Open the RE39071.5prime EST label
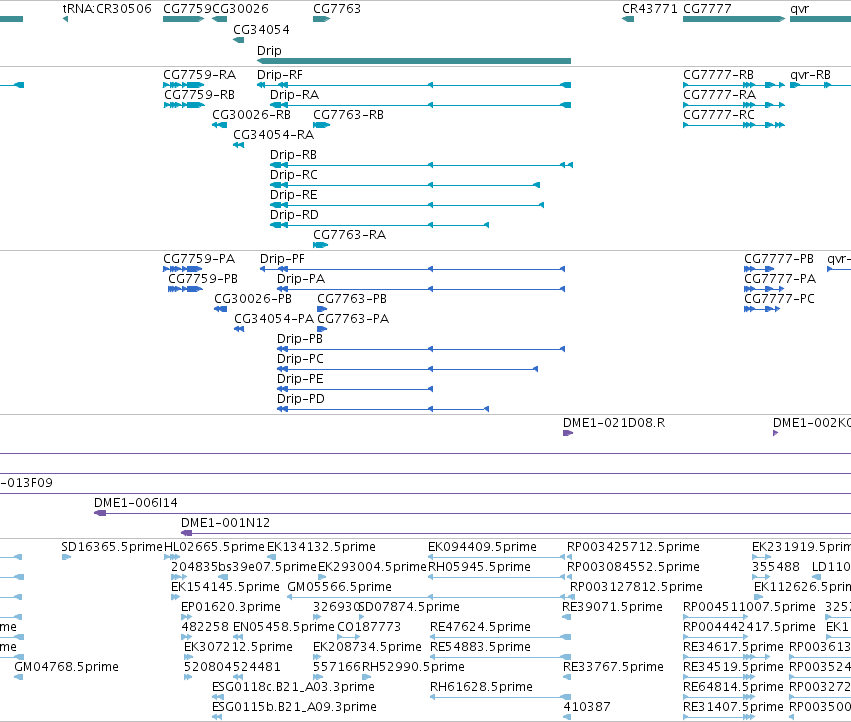This screenshot has height=722, width=851. [612, 607]
